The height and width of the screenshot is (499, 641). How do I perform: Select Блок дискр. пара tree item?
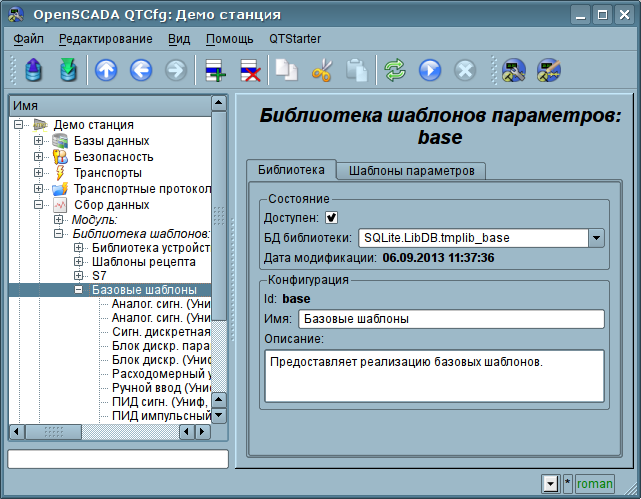161,346
